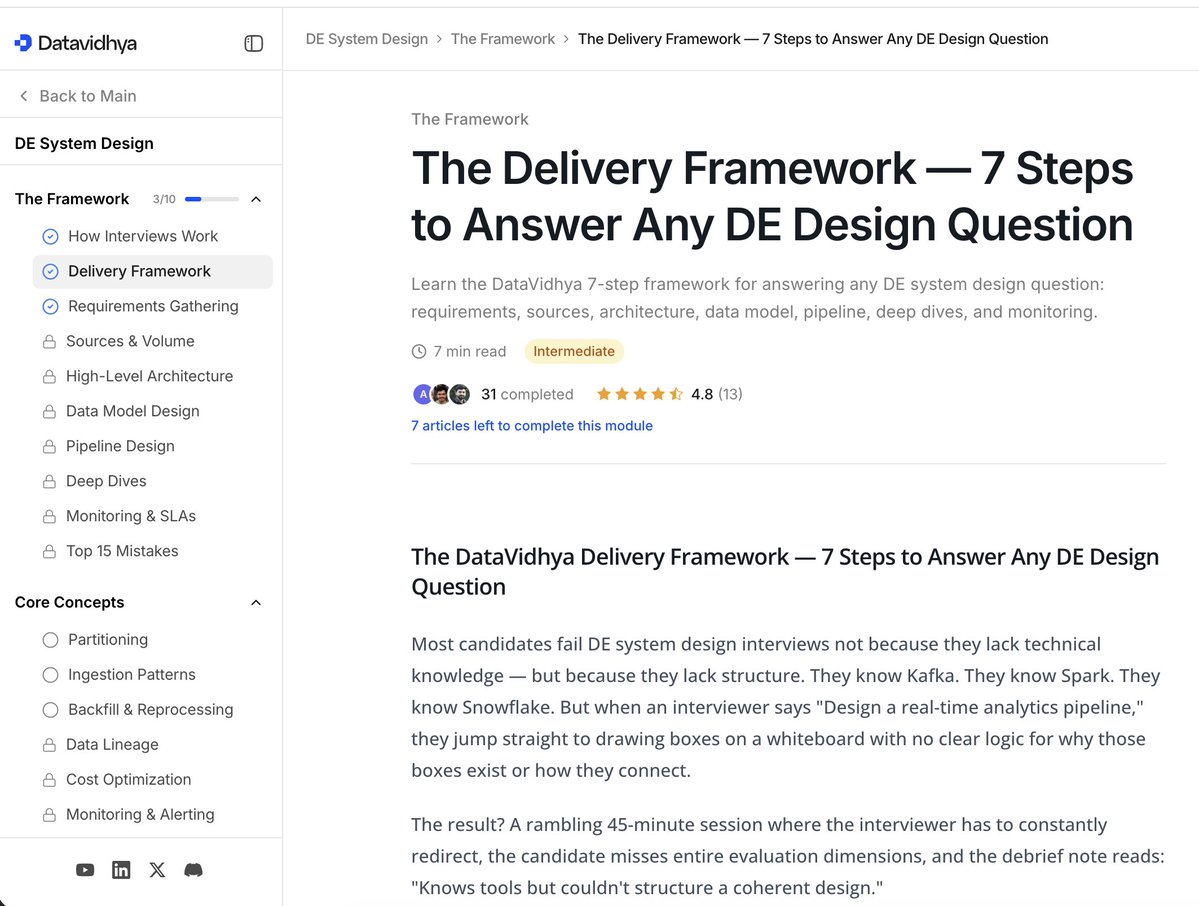Click completed checkmark for Delivery Framework
The width and height of the screenshot is (1199, 906).
pyautogui.click(x=50, y=271)
